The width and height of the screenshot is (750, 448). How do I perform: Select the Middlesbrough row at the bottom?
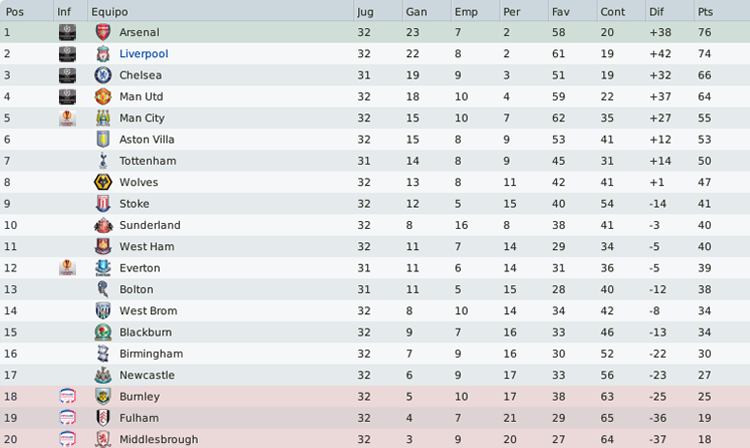point(375,439)
